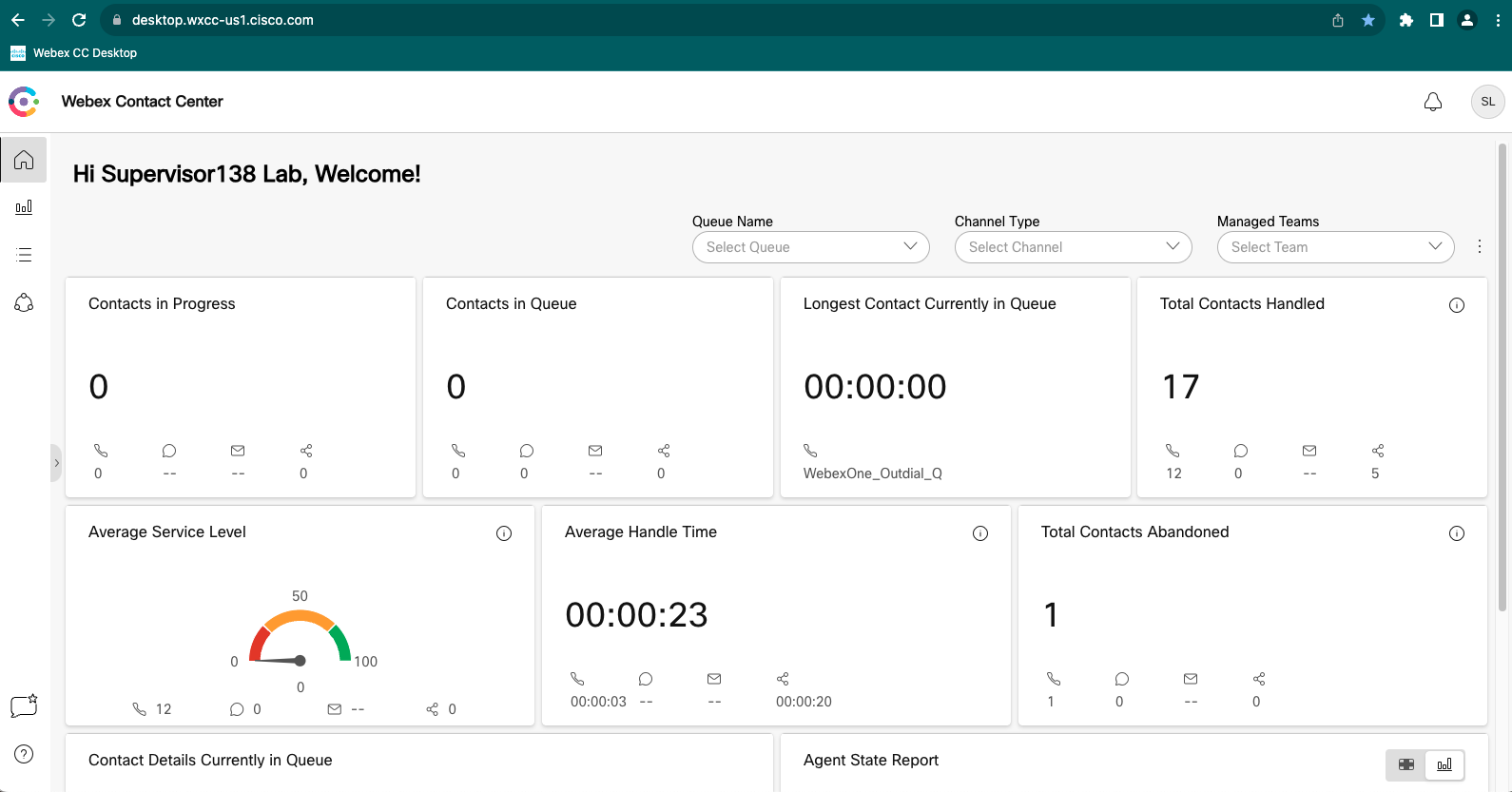Screen dimensions: 1512x792
Task: Click phone icon in Contacts in Queue
Action: tap(458, 451)
